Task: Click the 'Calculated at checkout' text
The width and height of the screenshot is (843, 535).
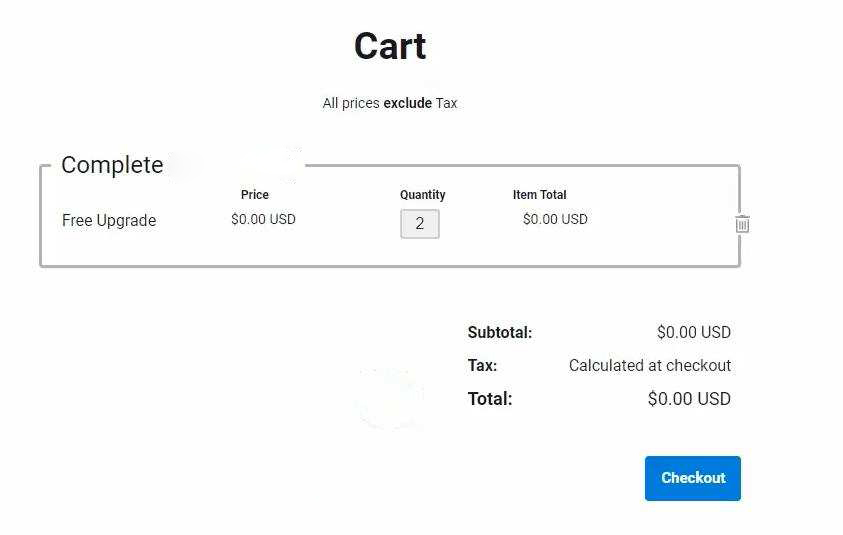Action: pyautogui.click(x=650, y=366)
